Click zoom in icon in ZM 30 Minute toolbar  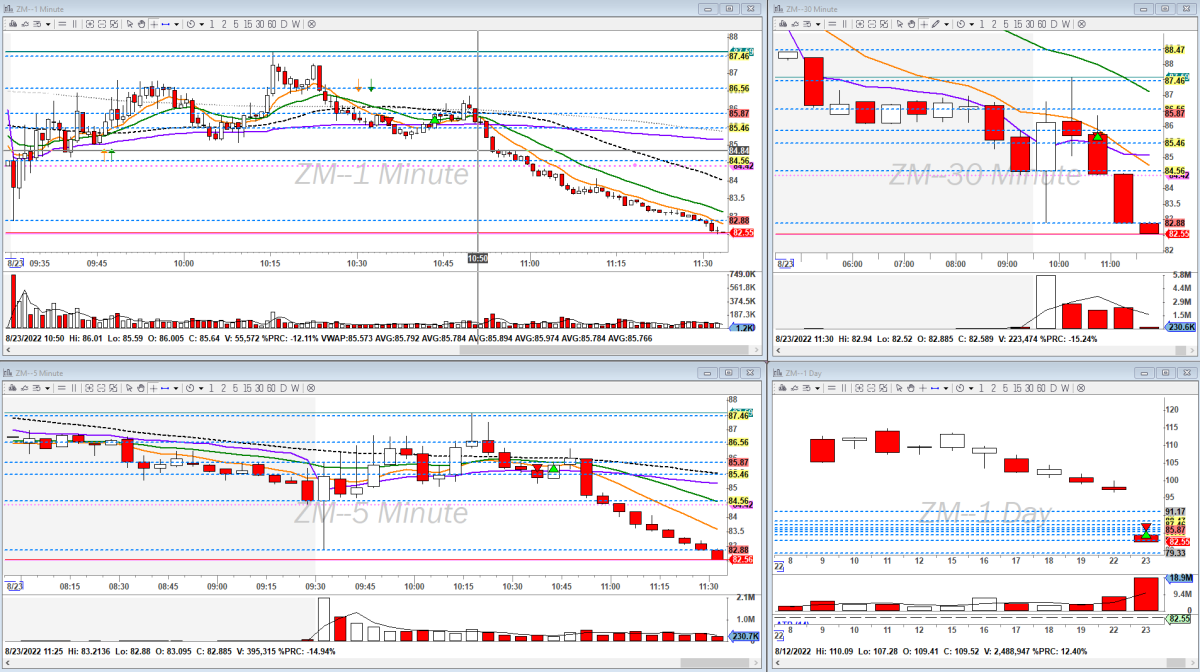point(859,24)
